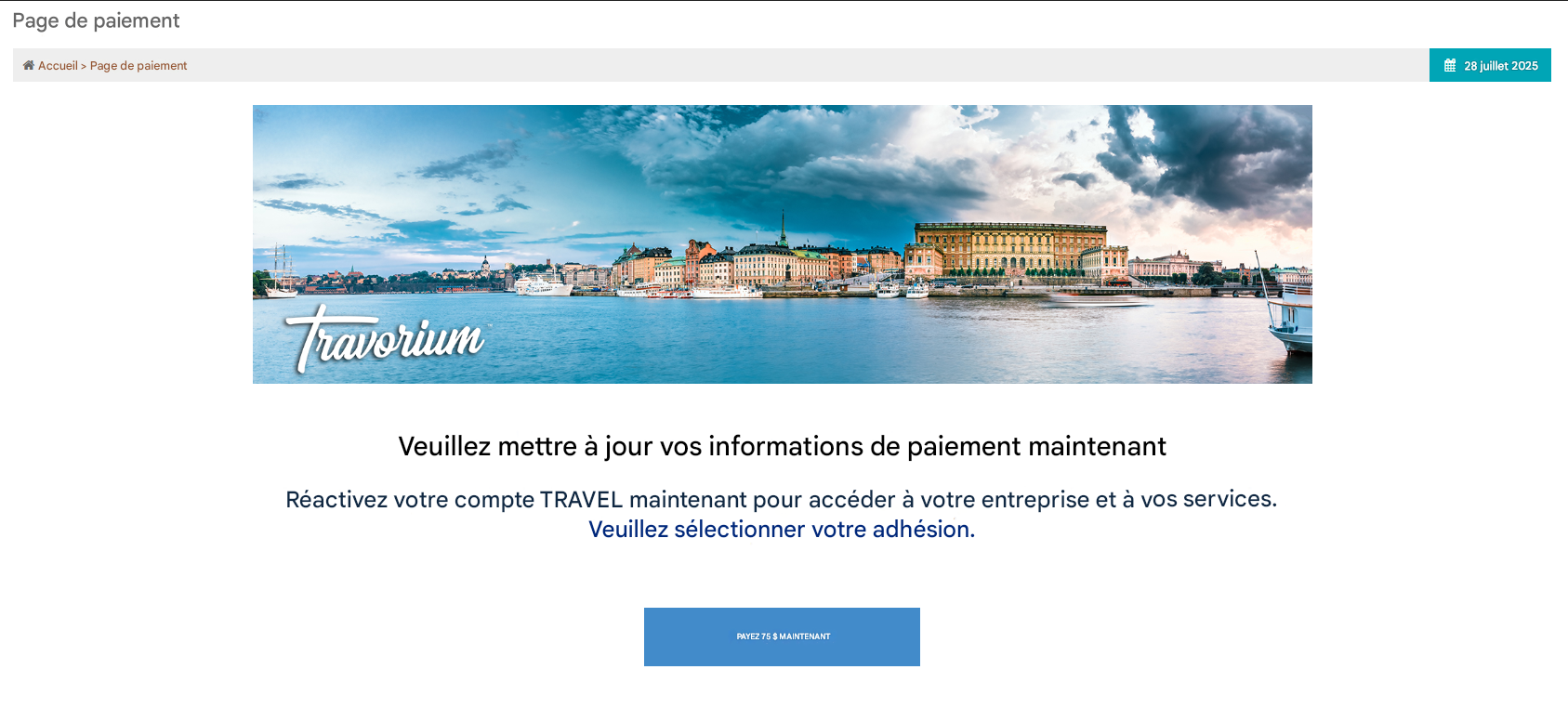Image resolution: width=1568 pixels, height=722 pixels.
Task: Click the Travorium logo on the banner
Action: point(386,339)
